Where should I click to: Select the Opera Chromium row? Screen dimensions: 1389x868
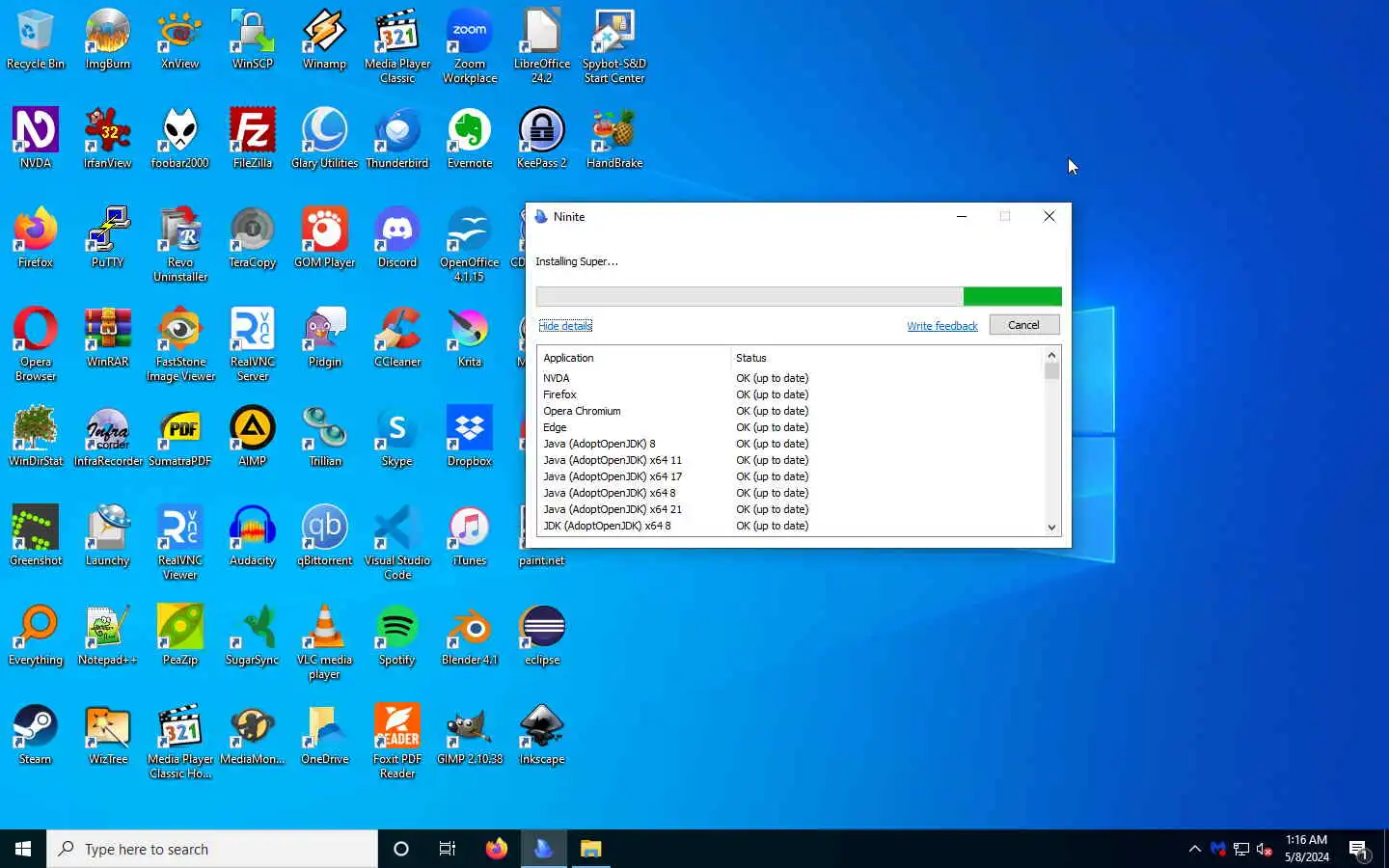791,411
